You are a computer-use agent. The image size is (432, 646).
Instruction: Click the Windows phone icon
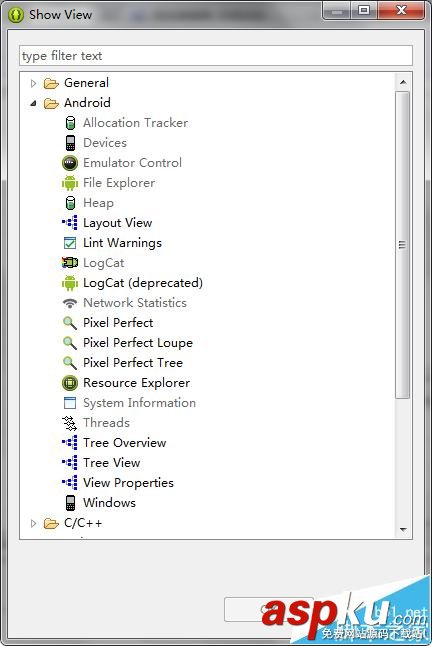pos(70,503)
